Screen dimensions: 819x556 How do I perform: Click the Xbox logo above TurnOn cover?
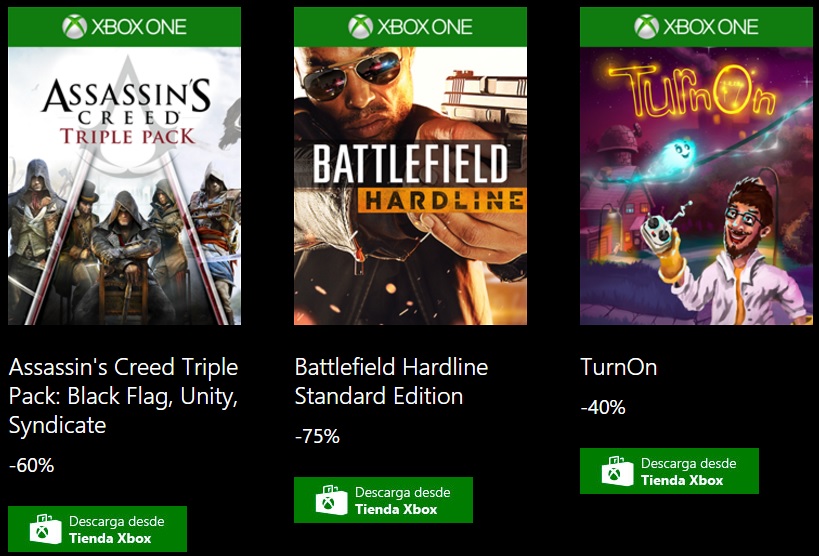tap(647, 27)
